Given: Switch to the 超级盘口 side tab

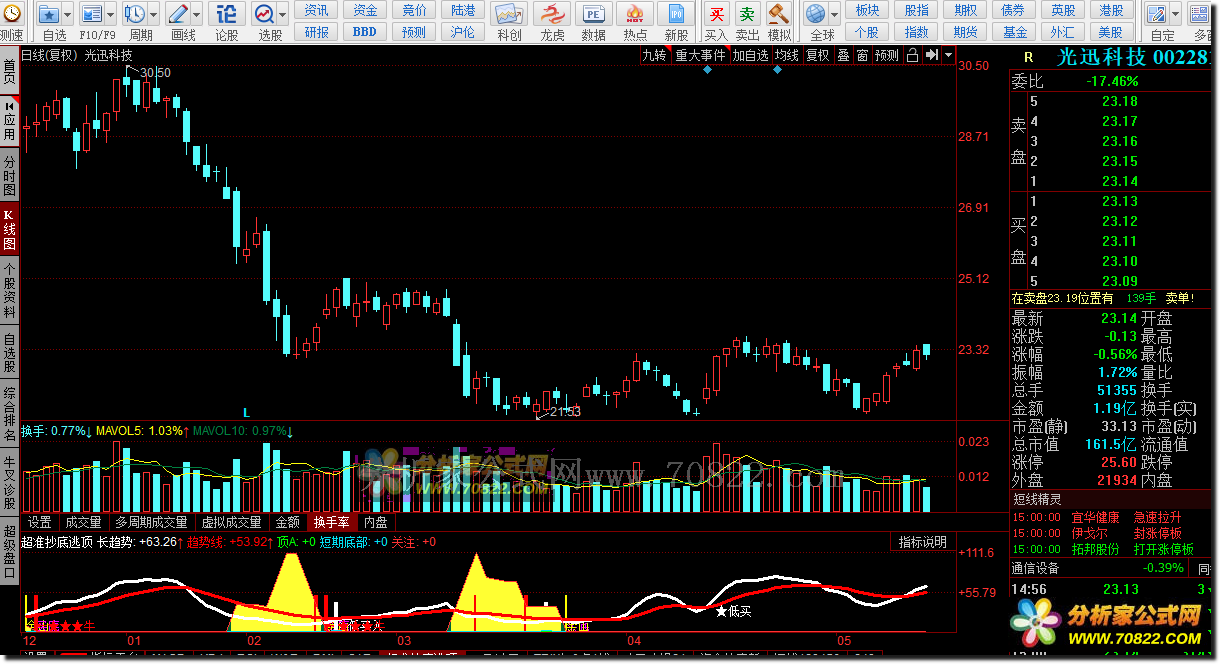Looking at the screenshot, I should pos(9,549).
